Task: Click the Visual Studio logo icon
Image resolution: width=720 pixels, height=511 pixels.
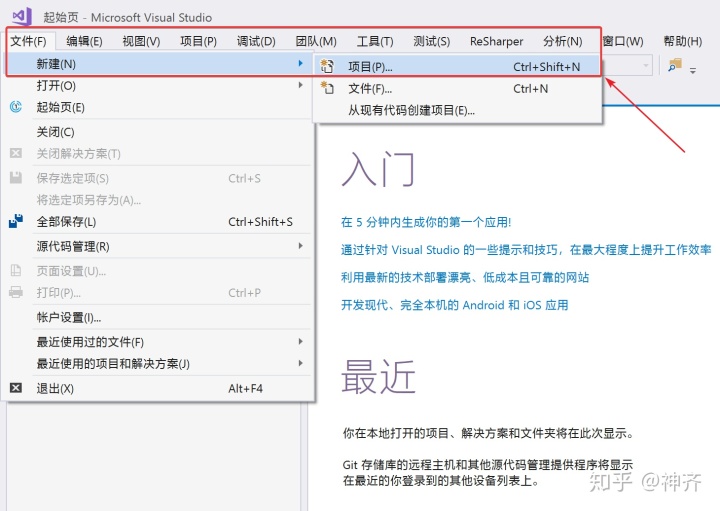Action: 21,17
